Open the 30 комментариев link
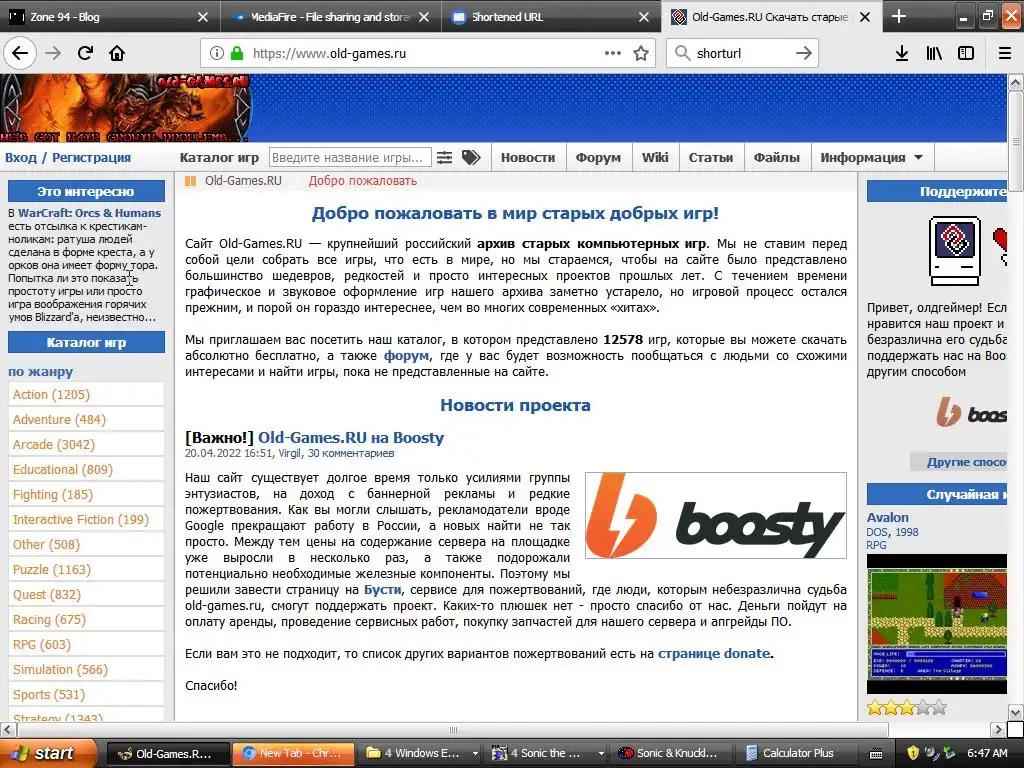The width and height of the screenshot is (1024, 768). tap(351, 453)
